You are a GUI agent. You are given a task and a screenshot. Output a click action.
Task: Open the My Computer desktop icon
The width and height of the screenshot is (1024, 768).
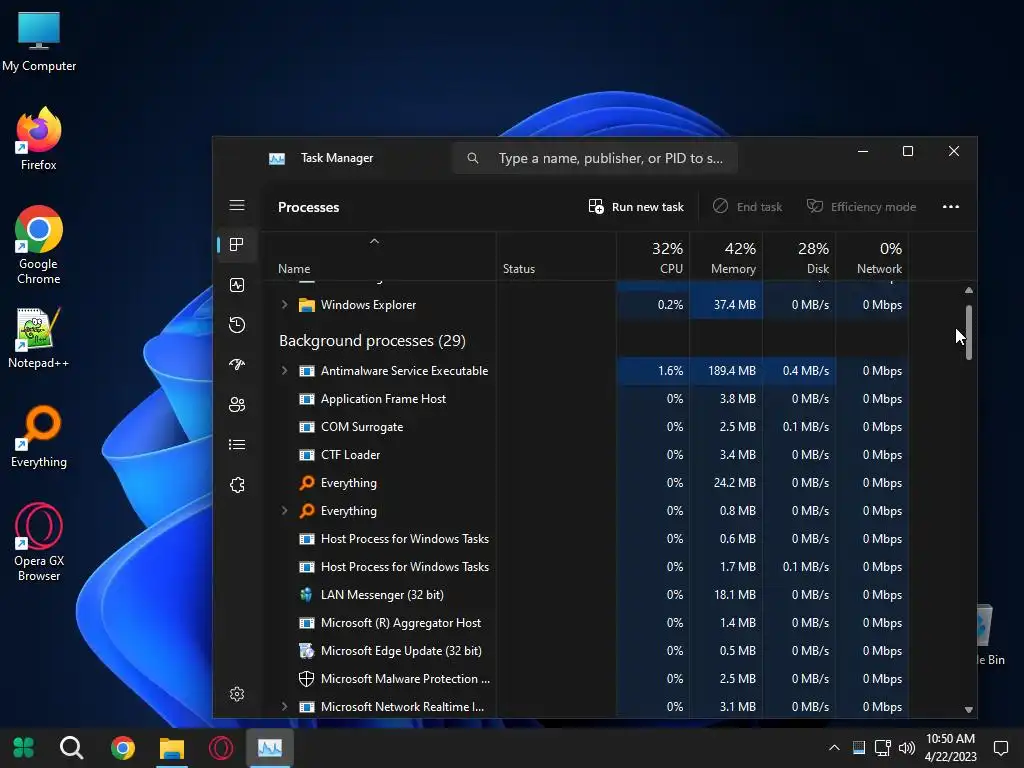pos(39,41)
